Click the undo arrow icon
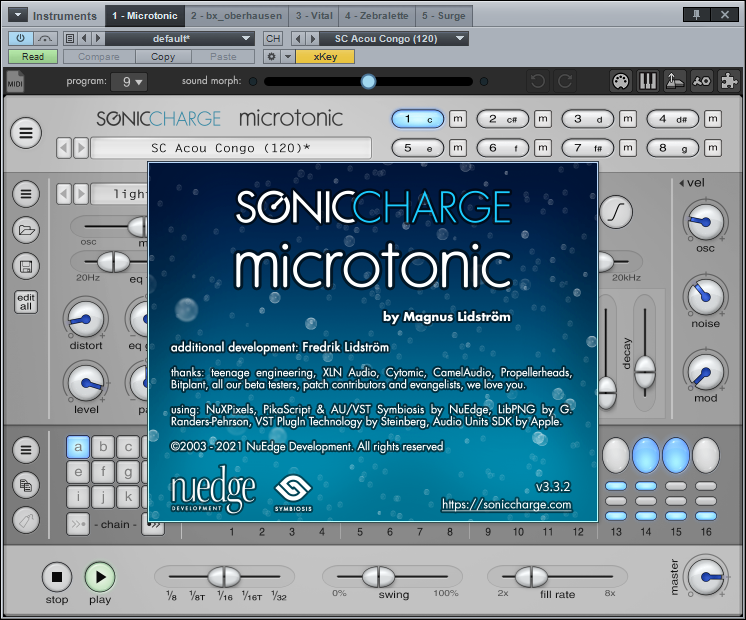Image resolution: width=746 pixels, height=620 pixels. (x=538, y=81)
